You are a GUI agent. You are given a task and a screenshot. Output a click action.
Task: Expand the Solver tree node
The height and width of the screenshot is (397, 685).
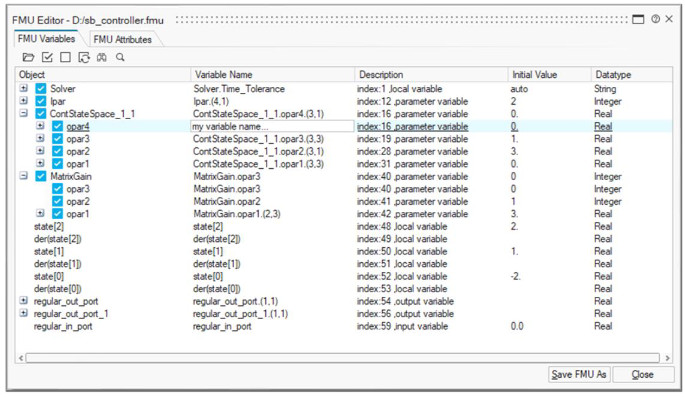click(x=24, y=88)
